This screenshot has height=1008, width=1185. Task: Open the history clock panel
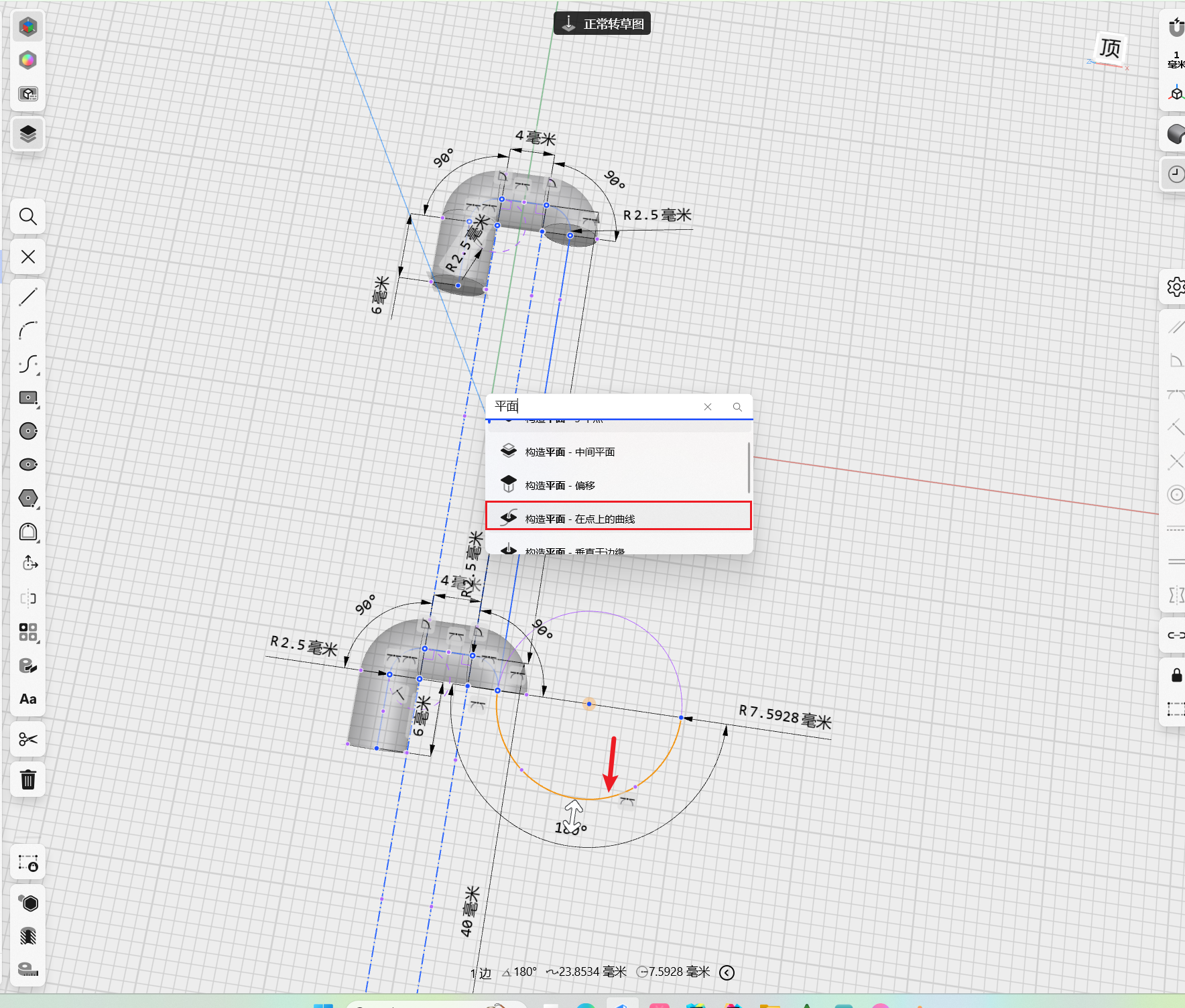coord(1176,174)
